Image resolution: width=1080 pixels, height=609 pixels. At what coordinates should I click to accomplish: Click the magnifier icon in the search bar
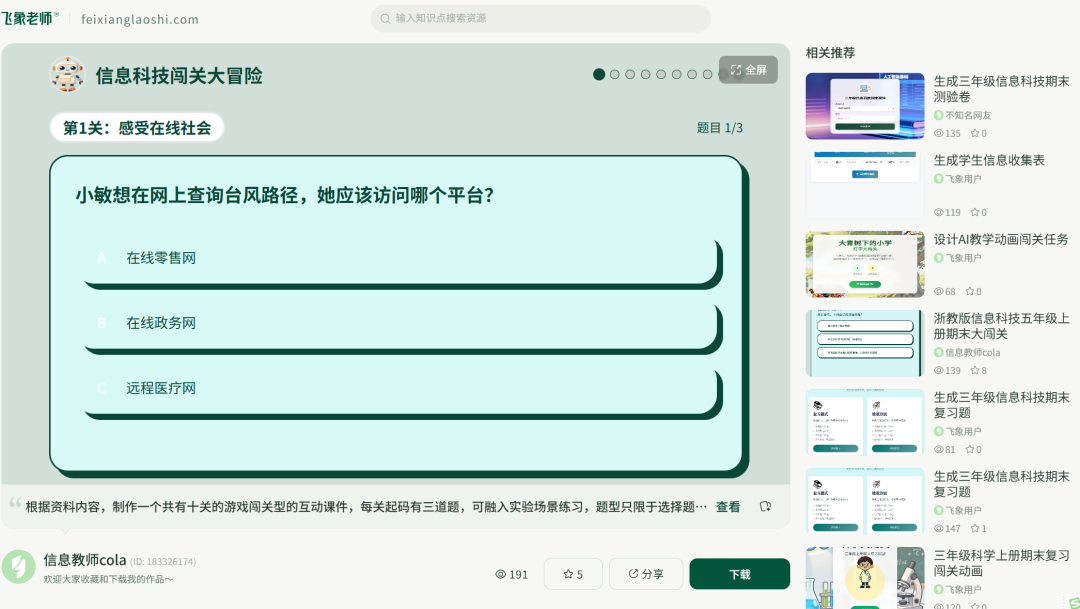(385, 18)
